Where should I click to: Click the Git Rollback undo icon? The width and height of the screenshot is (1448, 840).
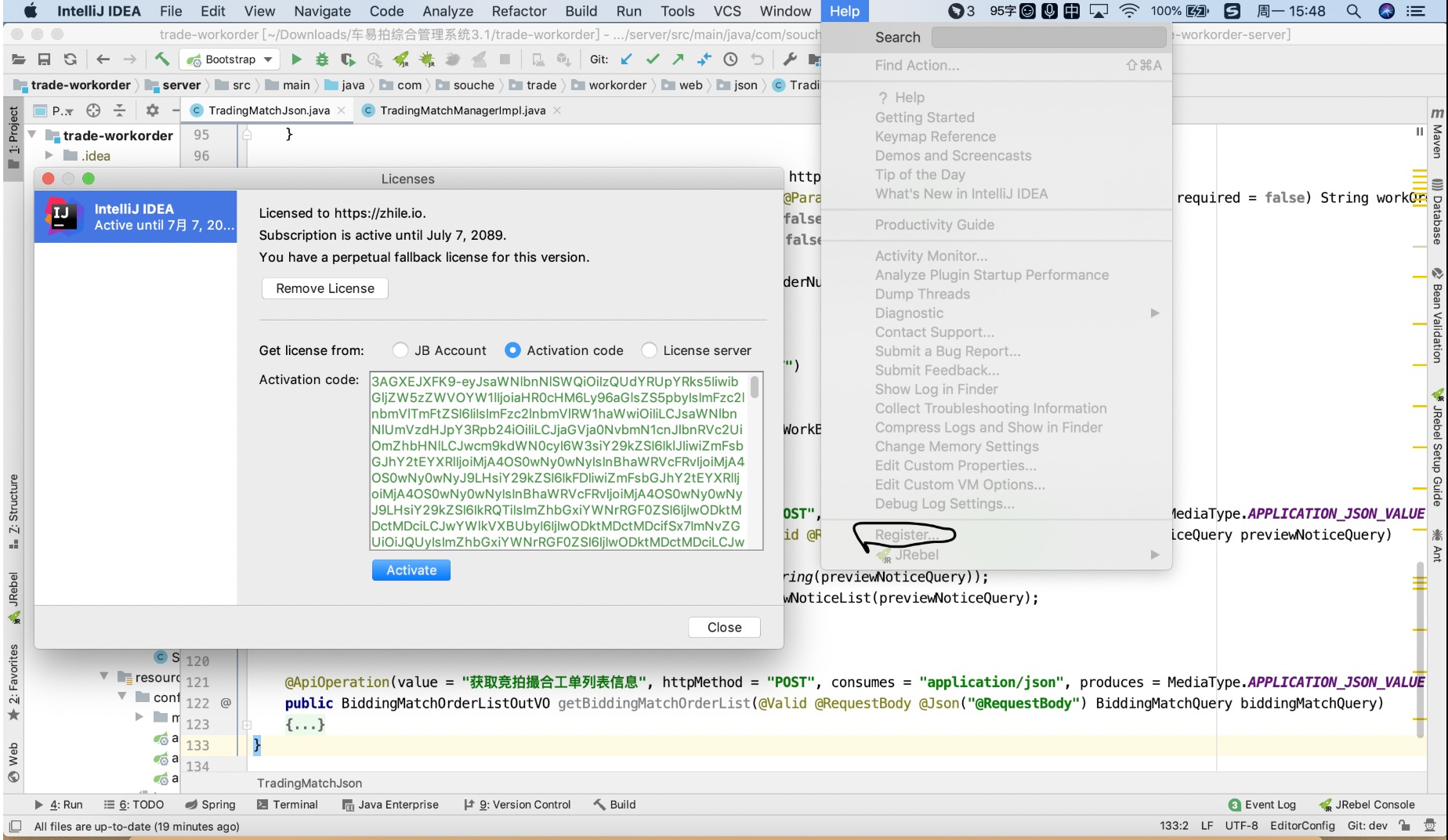(x=757, y=60)
